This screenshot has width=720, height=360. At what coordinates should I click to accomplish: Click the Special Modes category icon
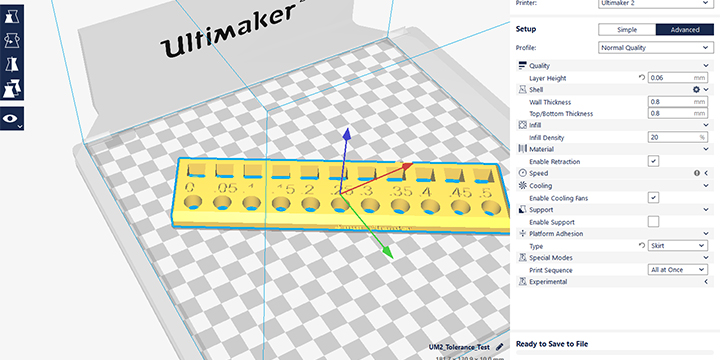click(522, 258)
